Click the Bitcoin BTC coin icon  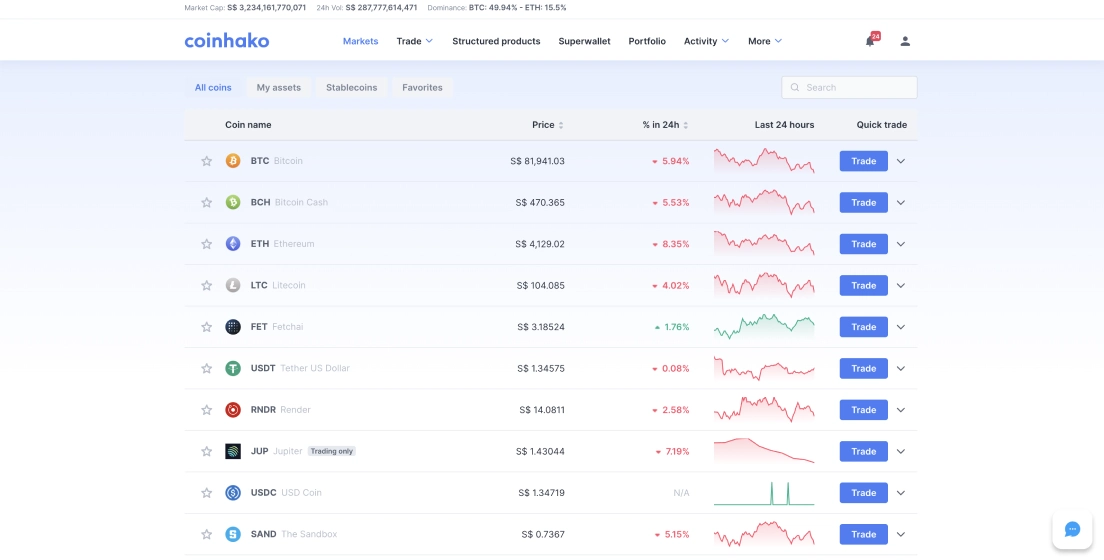coord(233,161)
